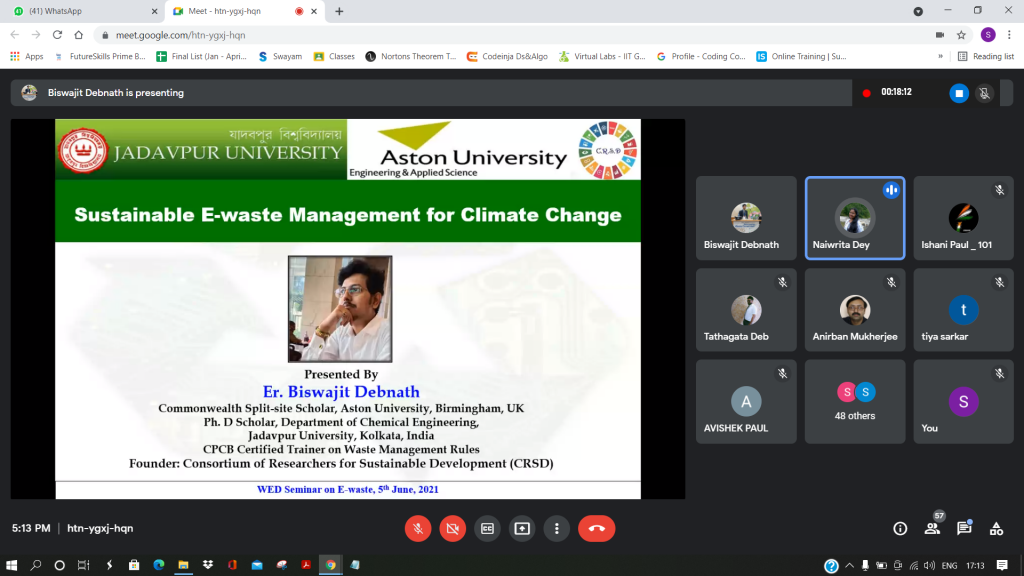Open the Online Training bookmark
Screen dimensions: 1024x576
[801, 56]
